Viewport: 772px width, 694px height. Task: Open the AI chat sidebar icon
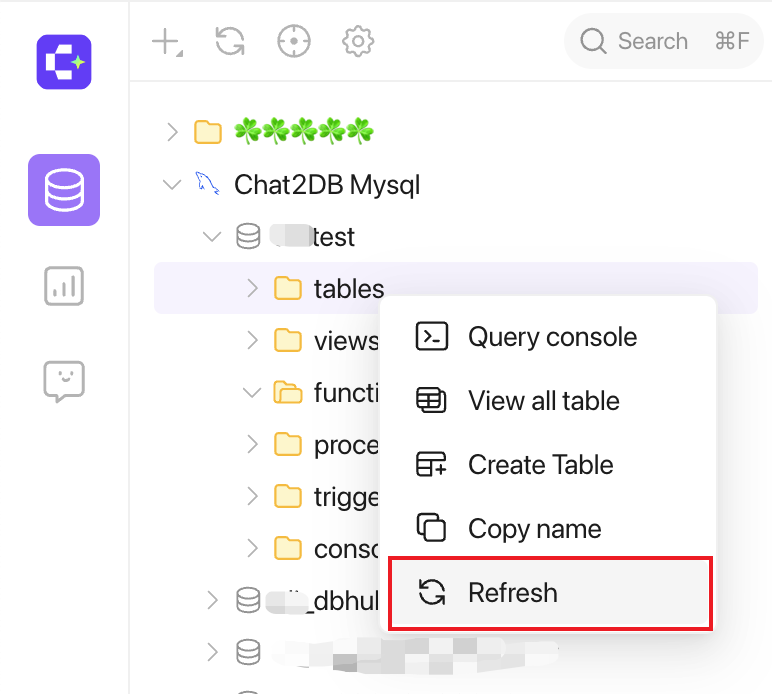[64, 381]
